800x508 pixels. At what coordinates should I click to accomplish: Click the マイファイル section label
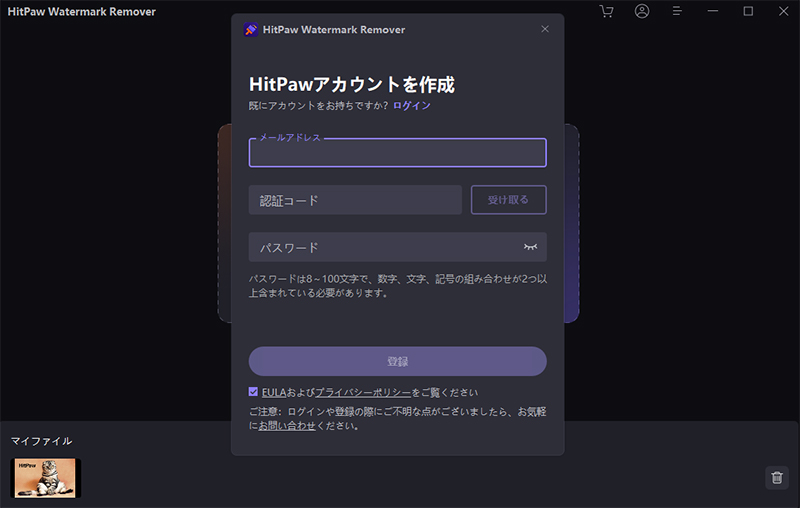pyautogui.click(x=41, y=441)
